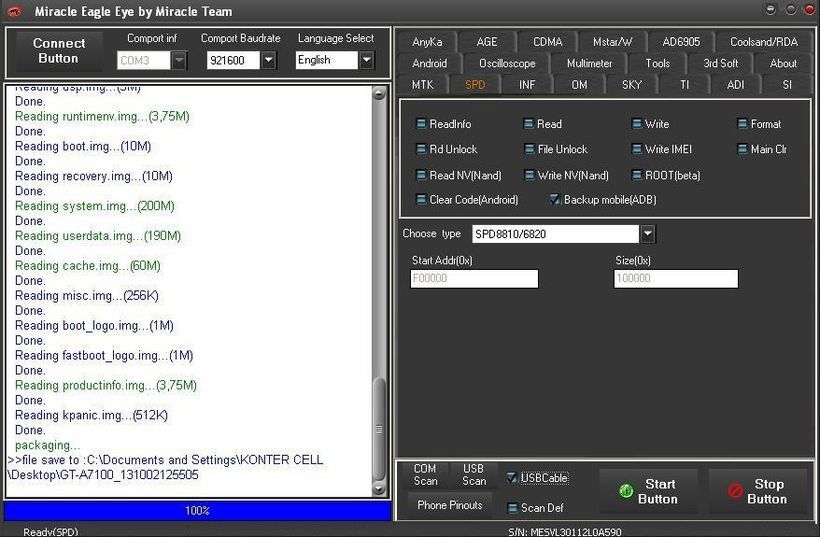Open the Choose type SPD8810/6820 dropdown
Viewport: 820px width, 537px height.
click(648, 234)
